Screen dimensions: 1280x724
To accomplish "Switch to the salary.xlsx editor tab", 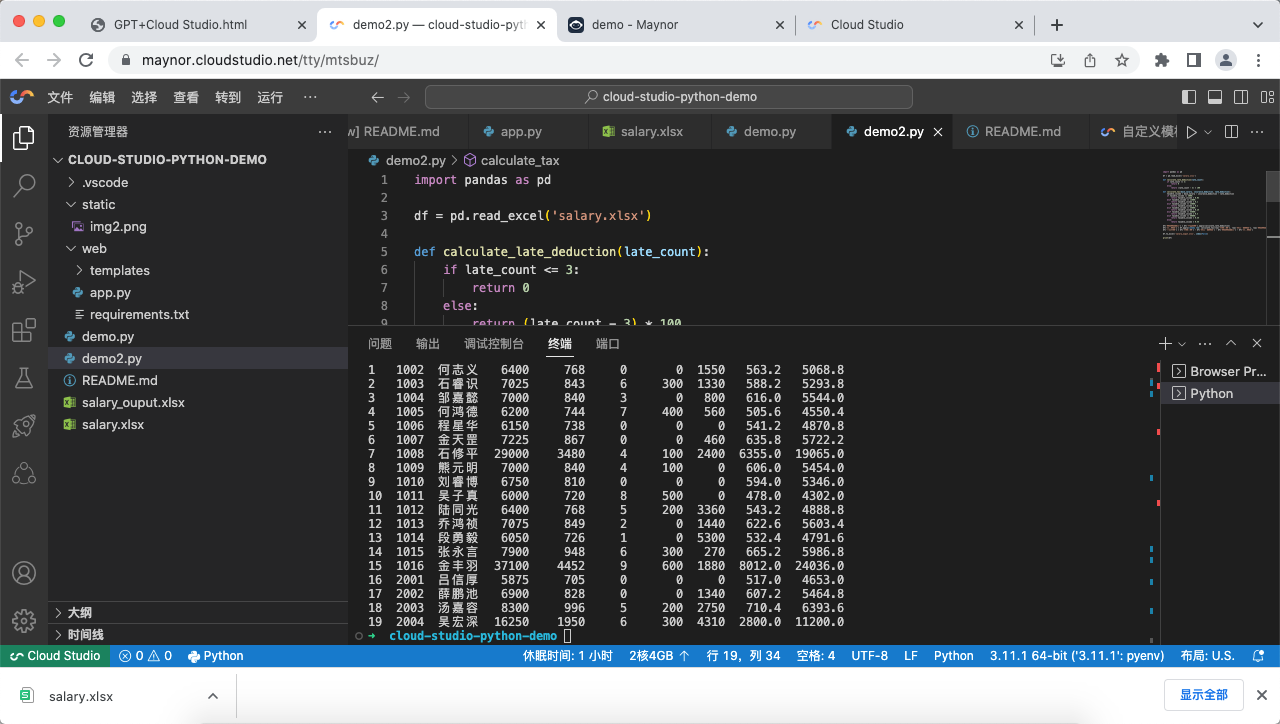I will pos(651,131).
